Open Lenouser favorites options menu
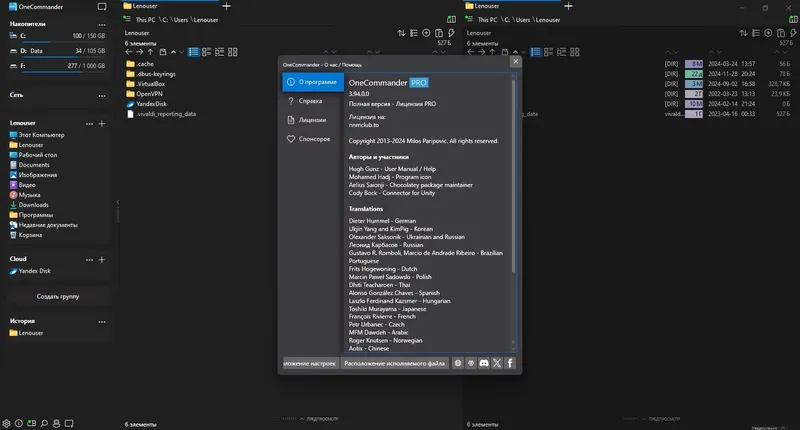800x430 pixels. [89, 123]
